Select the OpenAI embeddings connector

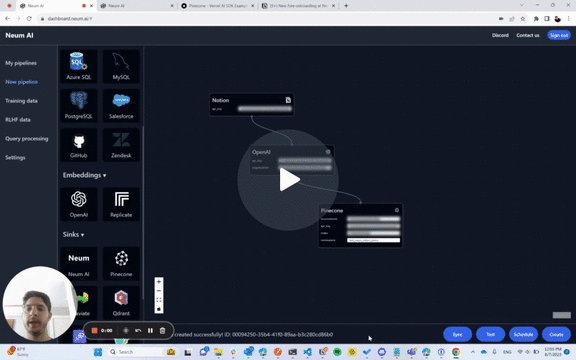(x=79, y=204)
